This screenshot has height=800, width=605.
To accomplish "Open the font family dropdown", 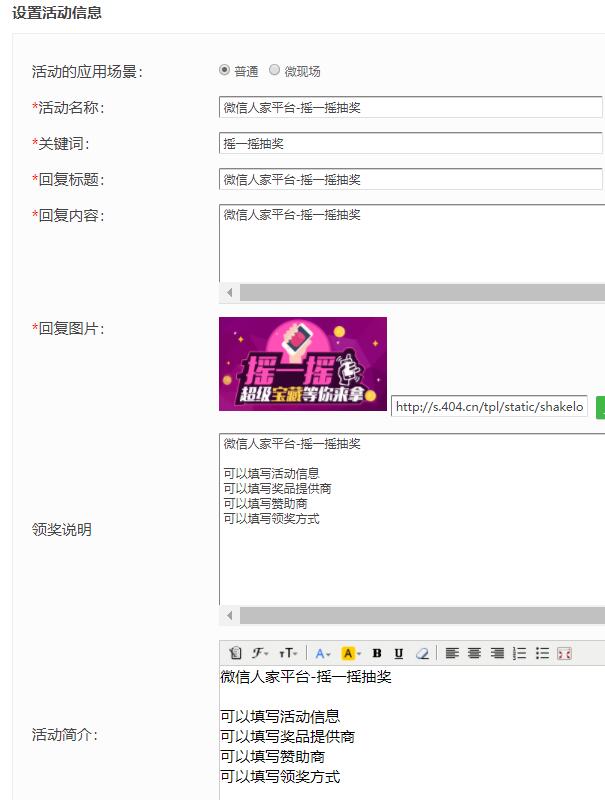I will pos(260,653).
